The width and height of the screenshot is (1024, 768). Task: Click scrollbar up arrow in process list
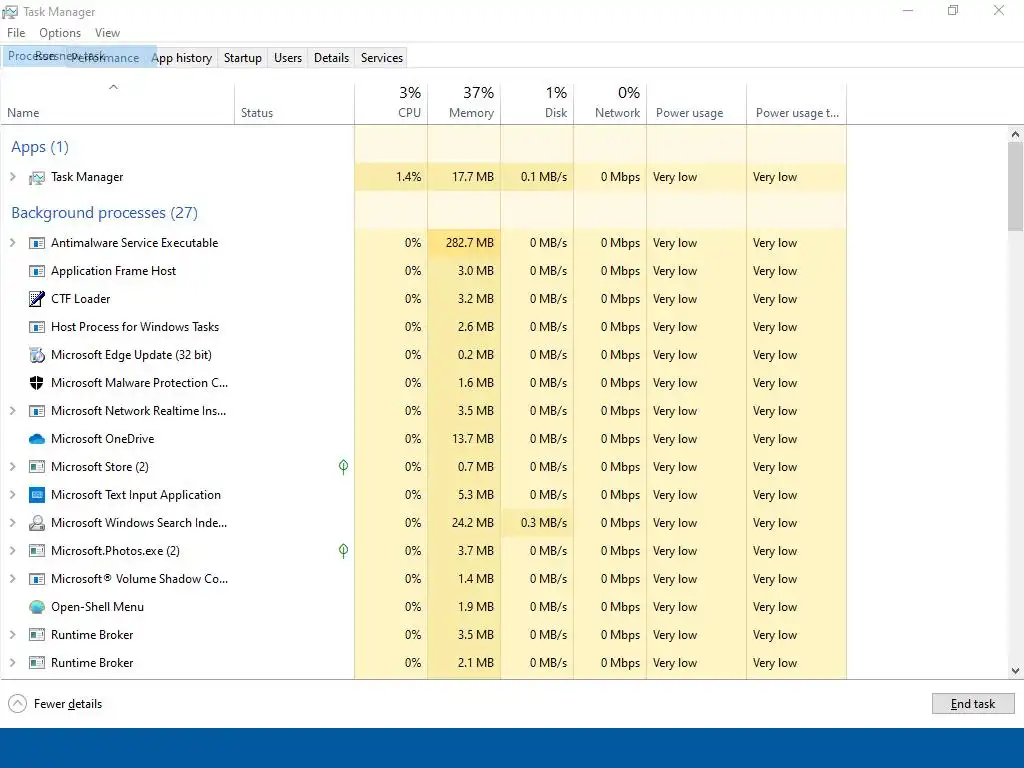click(1016, 135)
